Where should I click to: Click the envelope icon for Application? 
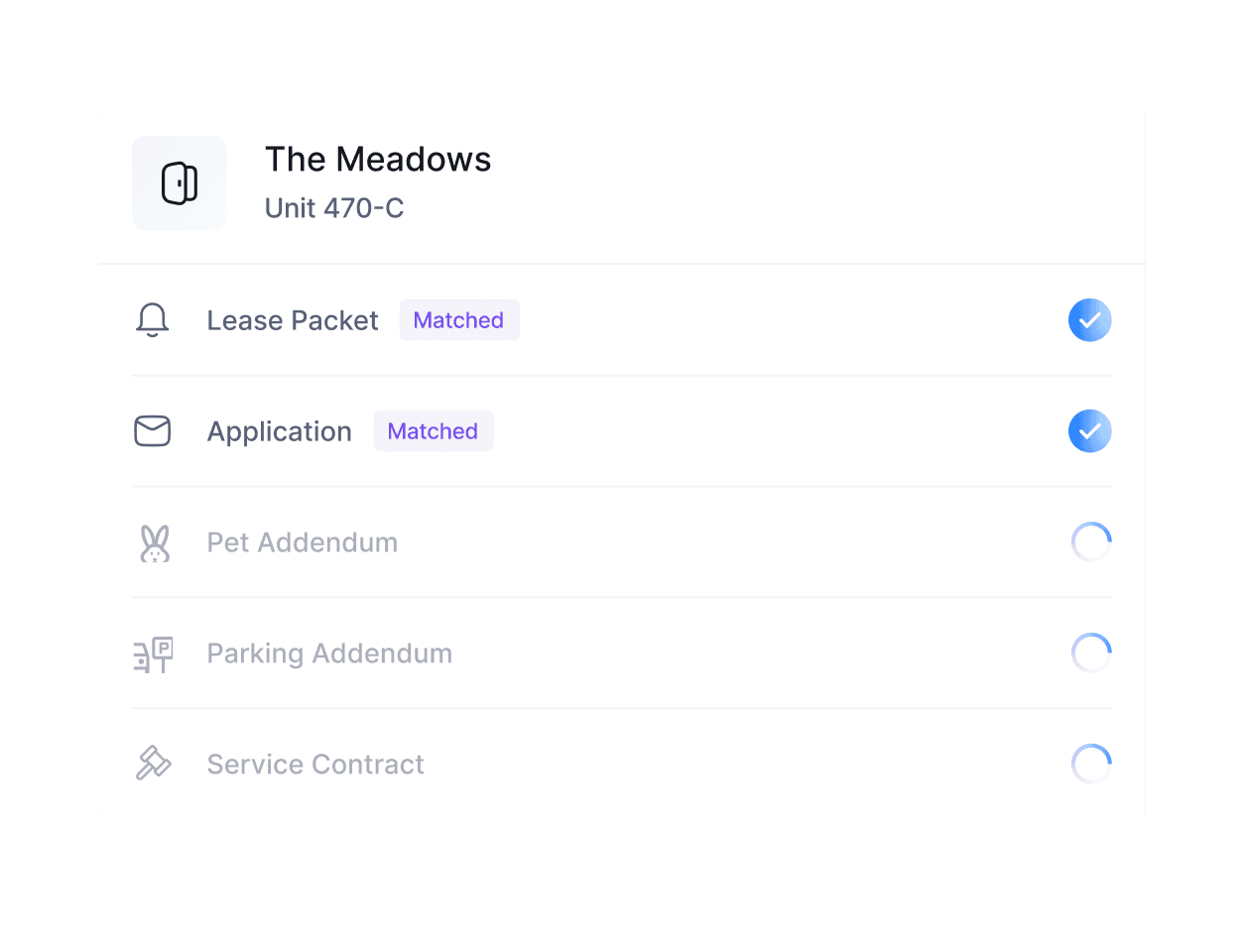[x=152, y=431]
